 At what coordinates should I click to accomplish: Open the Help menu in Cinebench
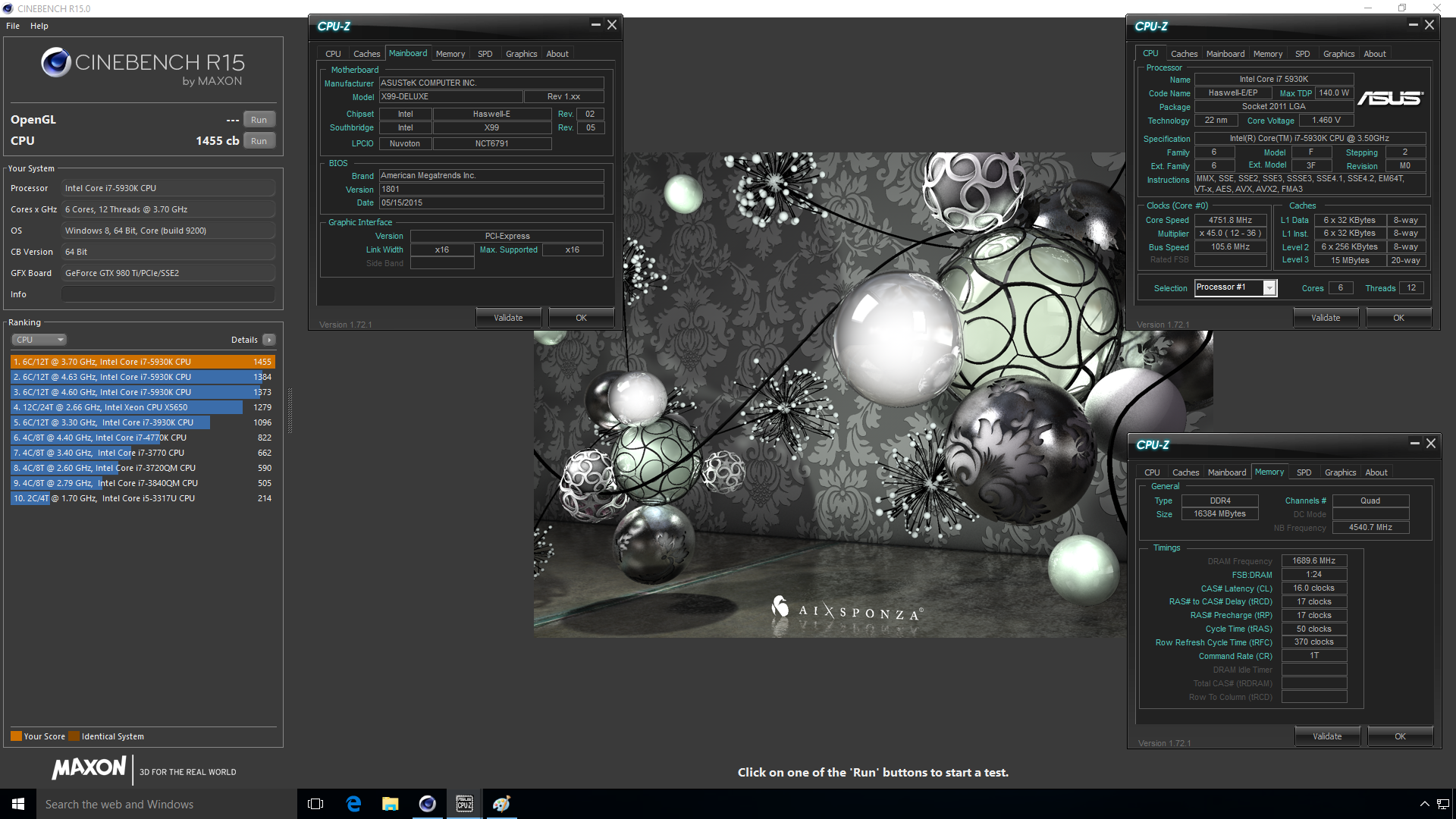tap(39, 26)
